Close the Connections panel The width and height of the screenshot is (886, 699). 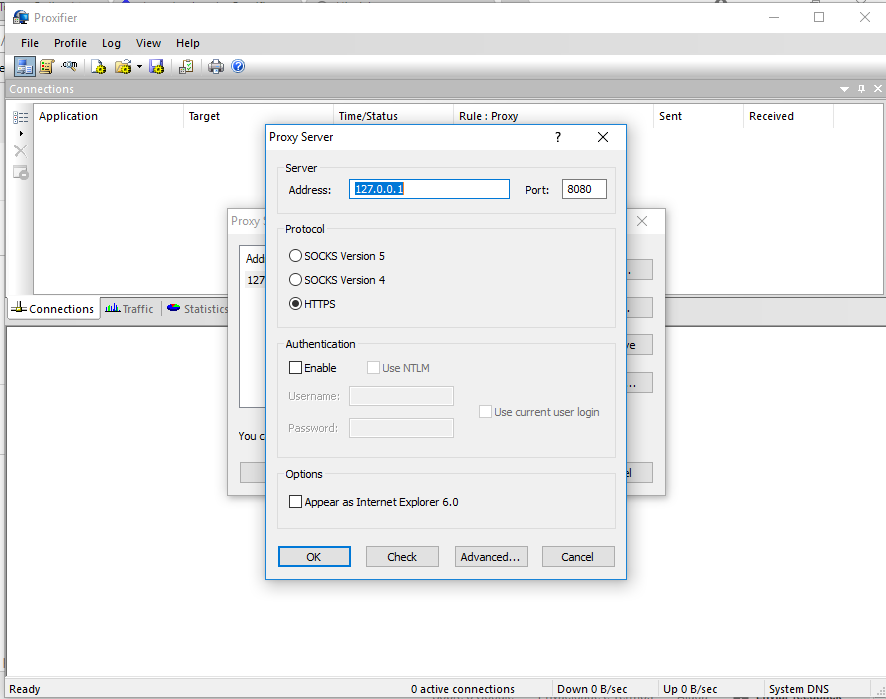(878, 89)
